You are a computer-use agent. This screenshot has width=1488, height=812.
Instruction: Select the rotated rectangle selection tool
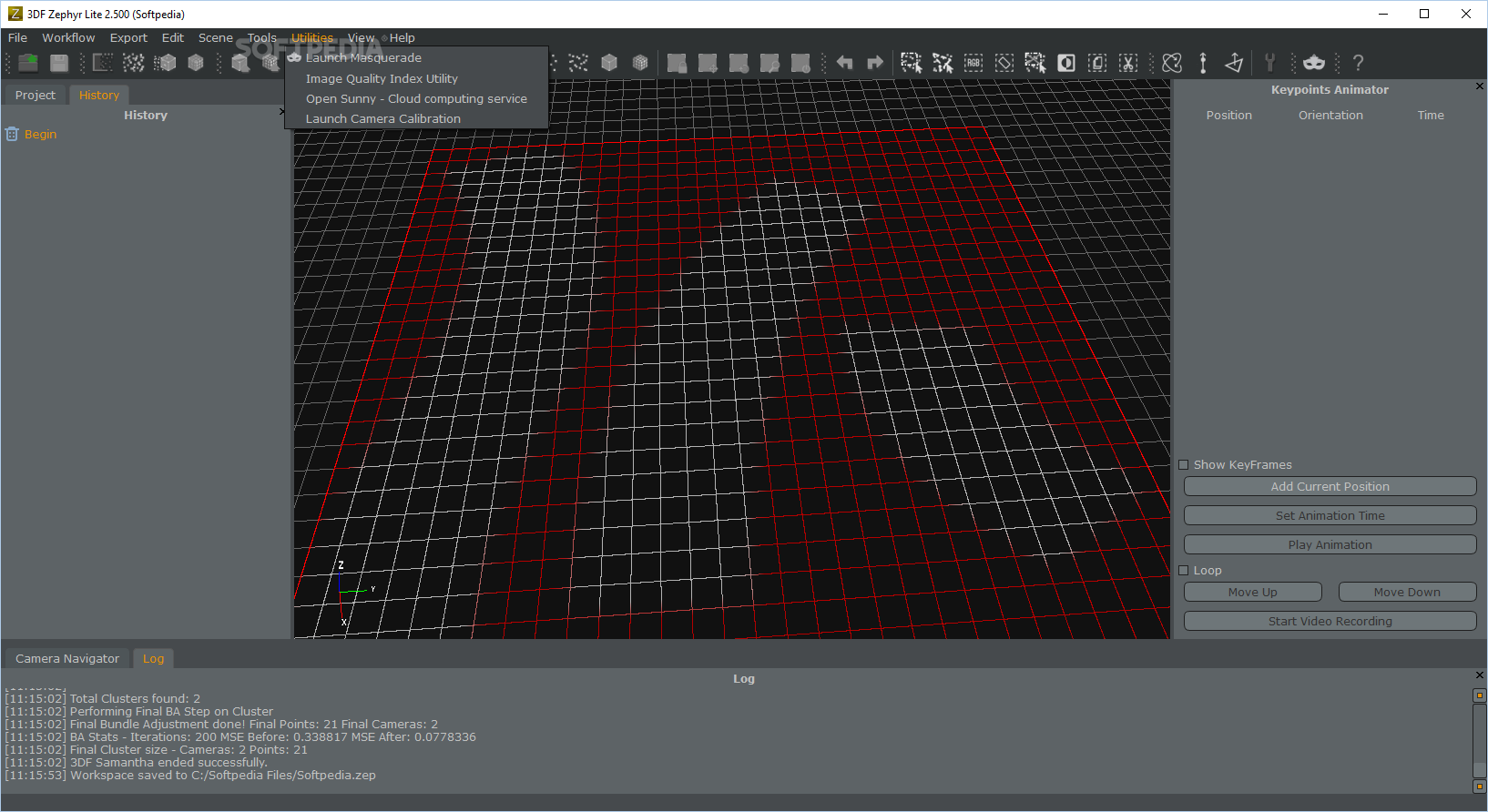1004,63
